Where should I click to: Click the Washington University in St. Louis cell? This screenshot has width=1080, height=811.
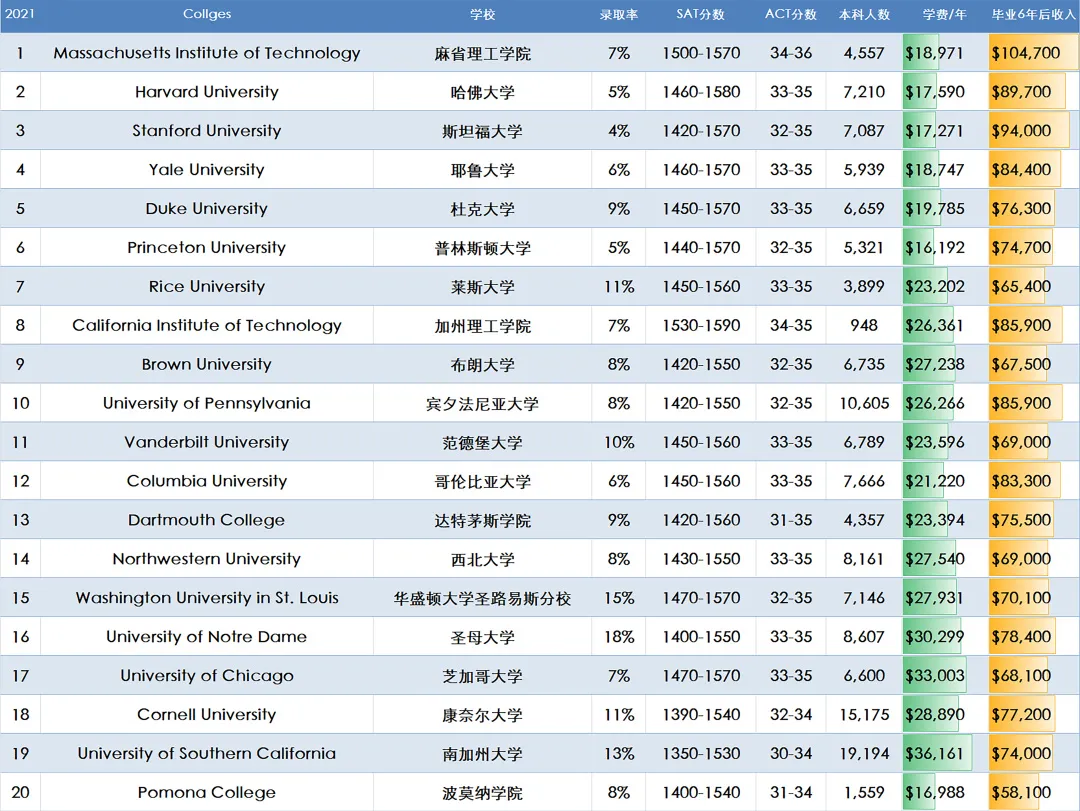click(x=207, y=598)
